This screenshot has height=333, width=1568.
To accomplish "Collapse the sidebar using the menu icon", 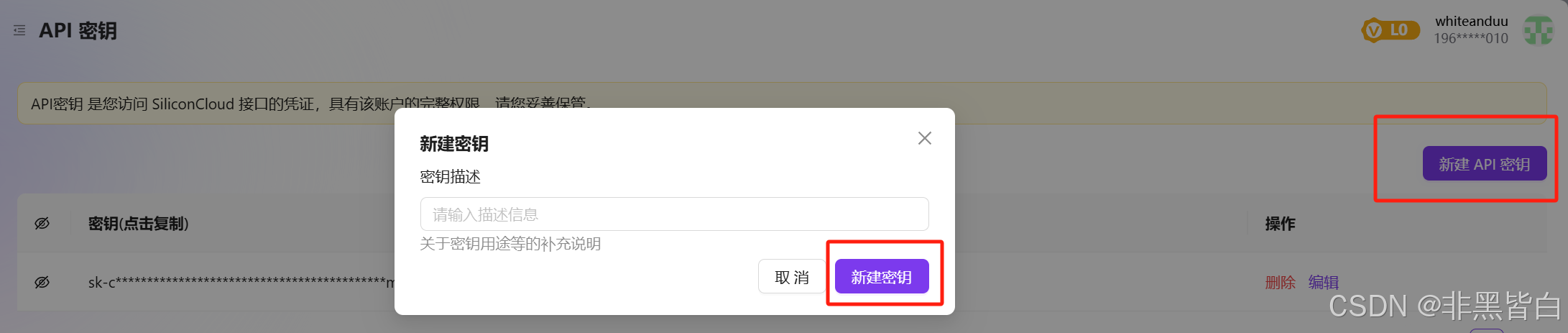I will [19, 30].
